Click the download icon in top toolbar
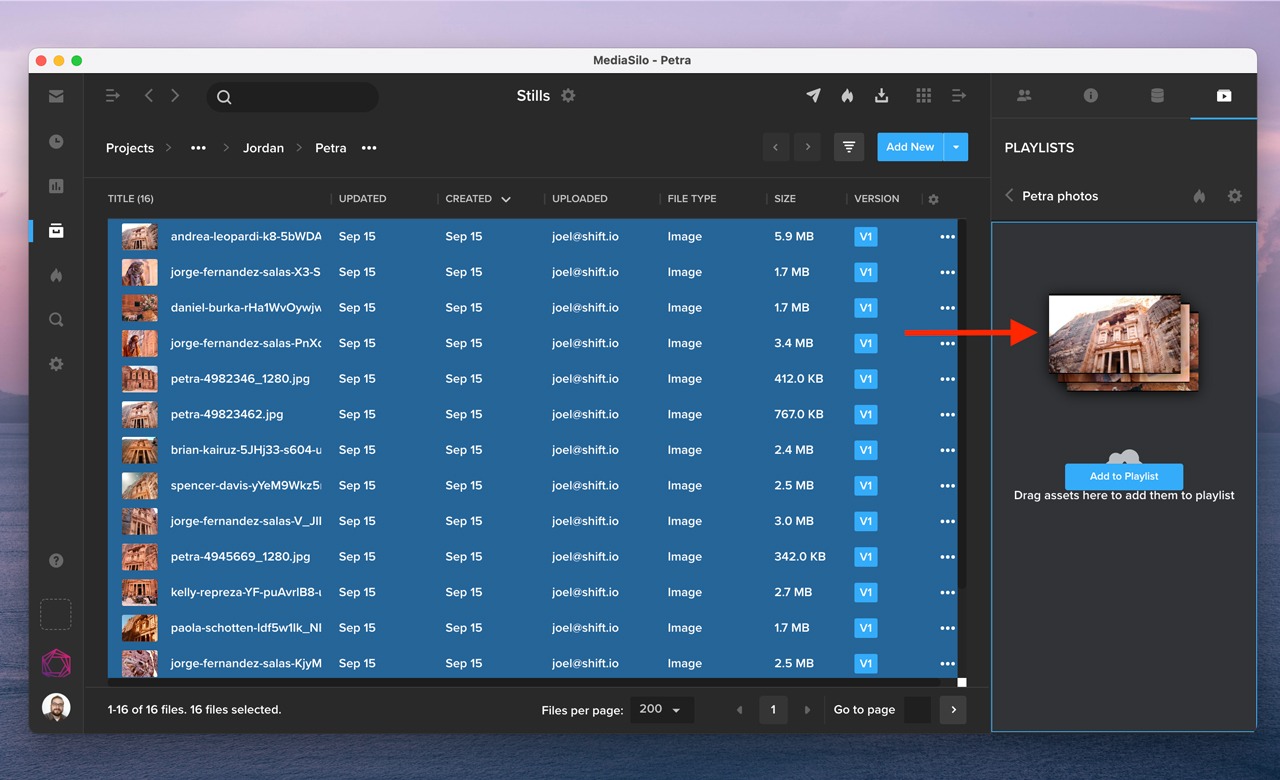 (881, 96)
